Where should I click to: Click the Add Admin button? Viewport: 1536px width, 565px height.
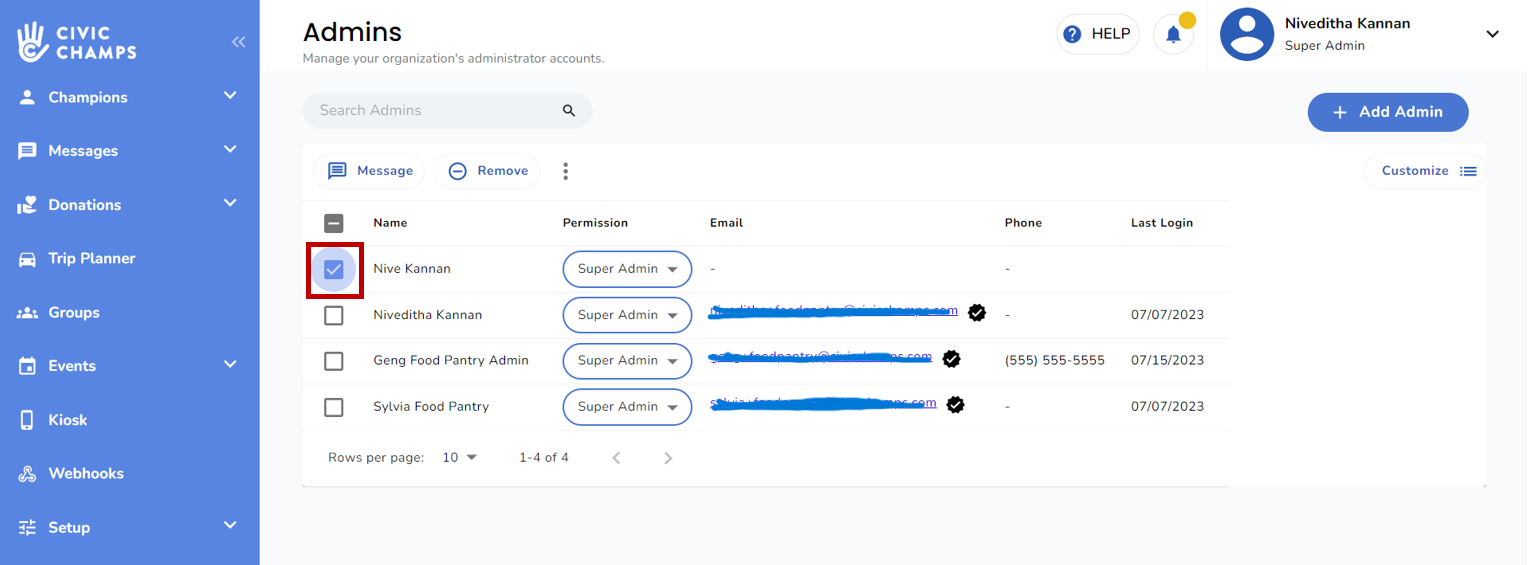(1387, 112)
